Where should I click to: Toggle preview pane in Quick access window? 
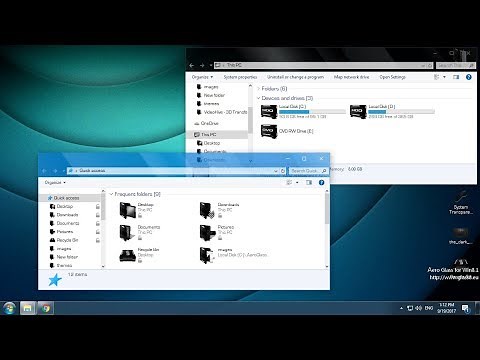pos(309,182)
